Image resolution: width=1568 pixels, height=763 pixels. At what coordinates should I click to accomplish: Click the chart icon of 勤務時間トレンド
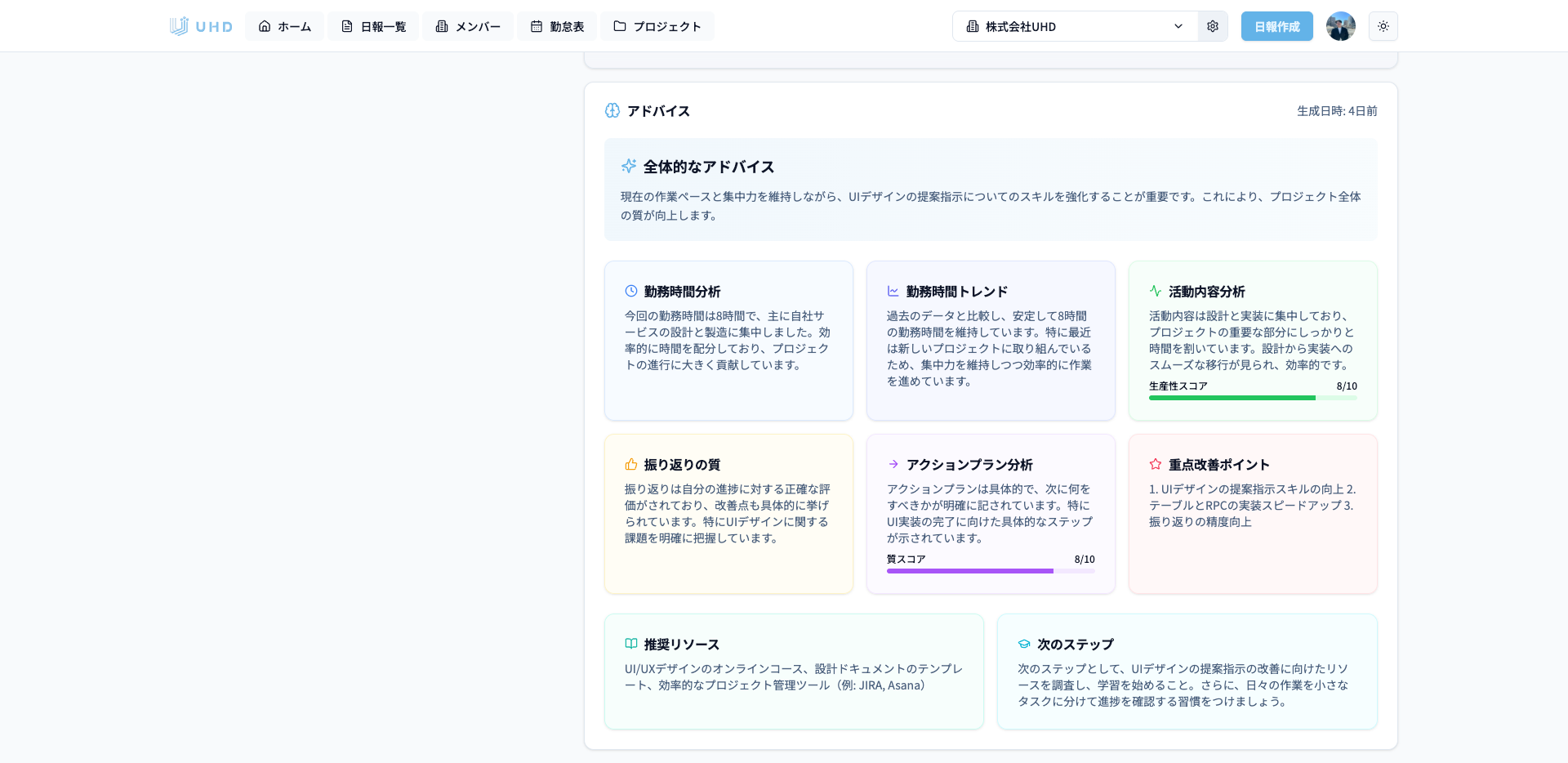point(893,291)
